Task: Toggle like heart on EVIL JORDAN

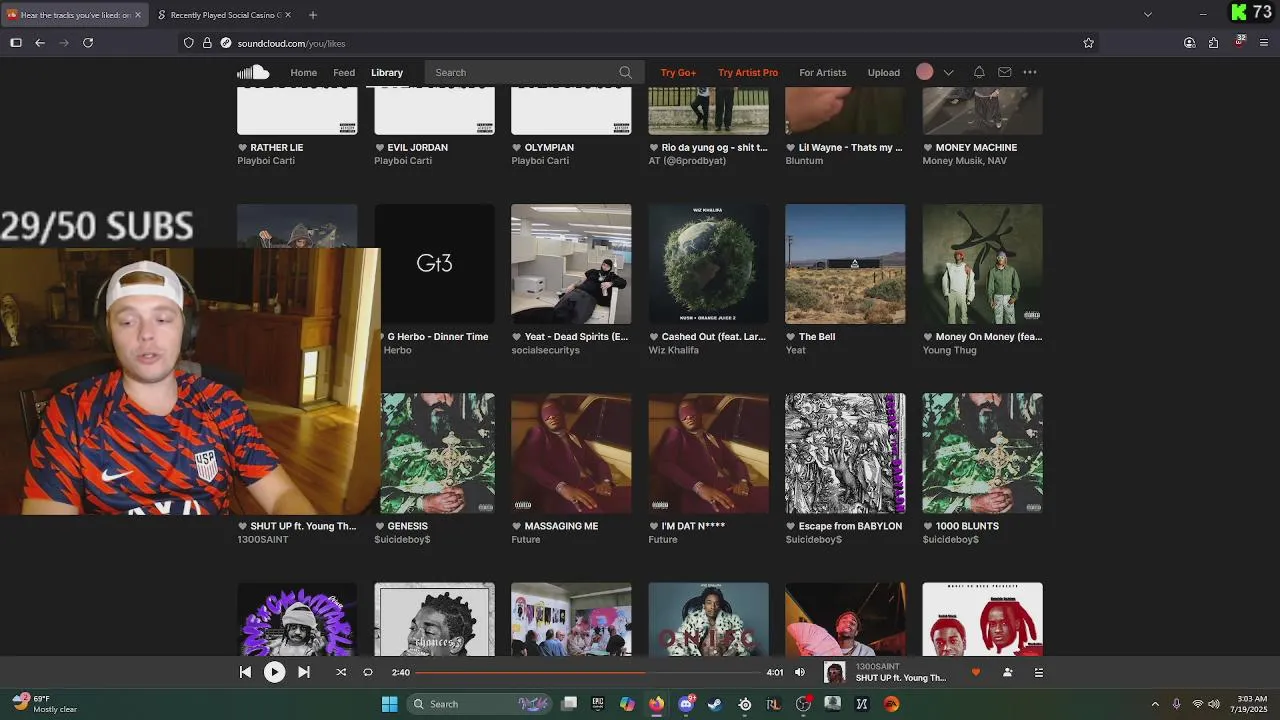Action: coord(379,148)
